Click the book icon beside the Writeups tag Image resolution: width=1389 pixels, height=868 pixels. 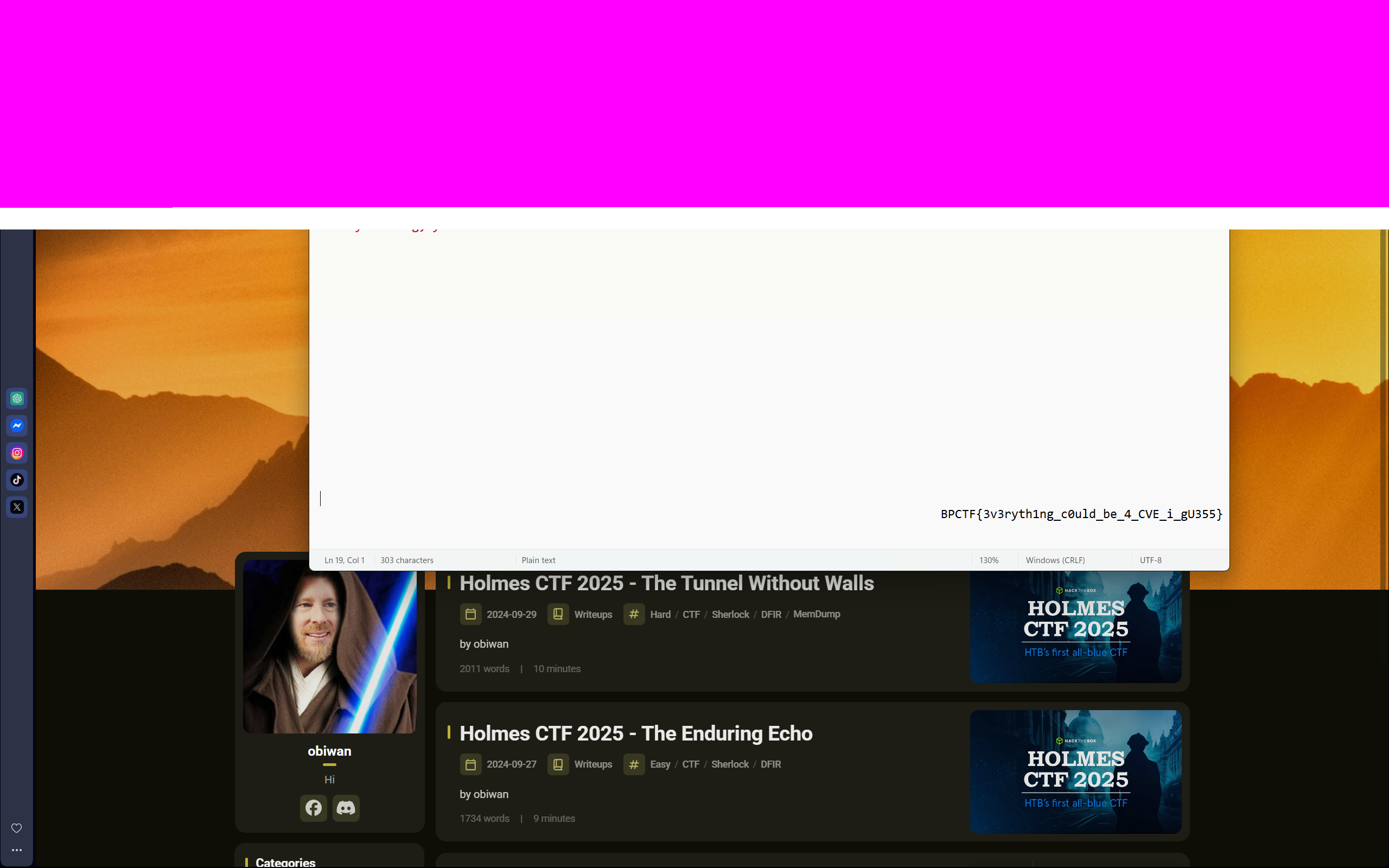coord(557,614)
